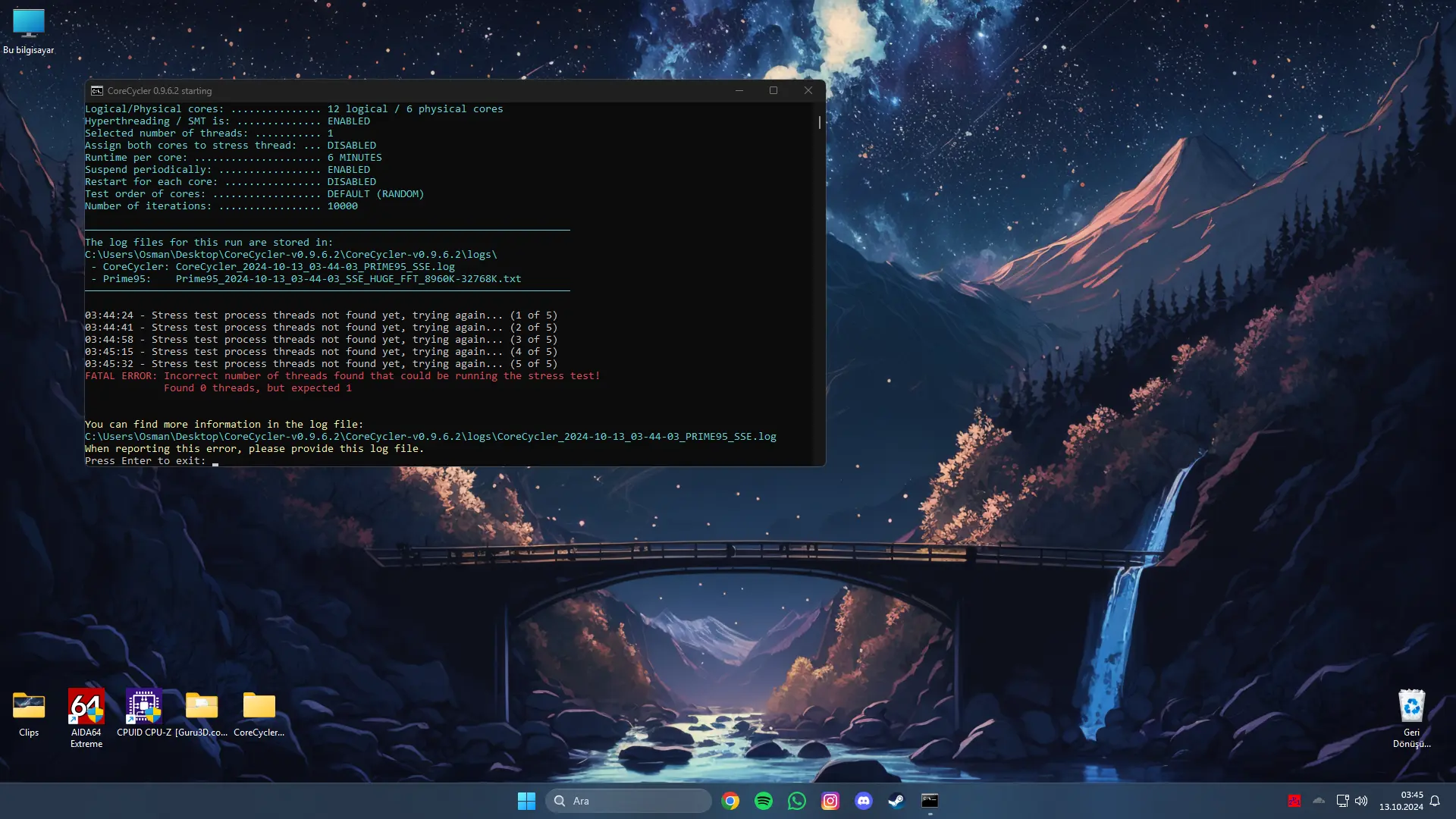1456x819 pixels.
Task: Open Spotify from the taskbar
Action: pos(764,801)
